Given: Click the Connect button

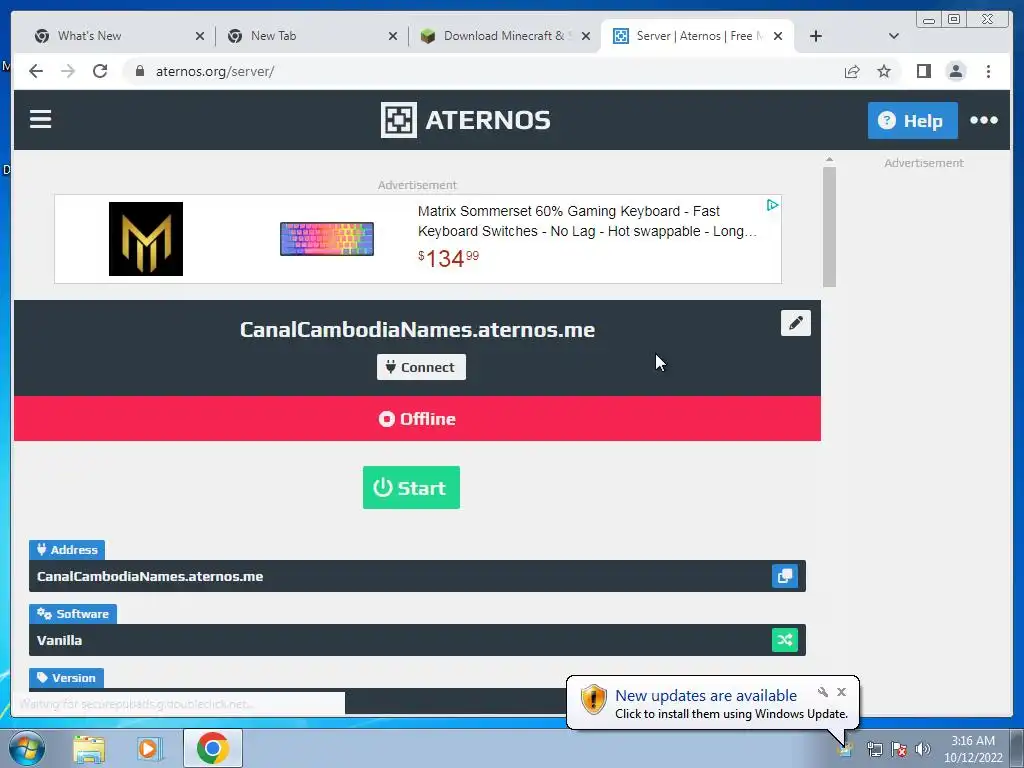Looking at the screenshot, I should pos(421,367).
